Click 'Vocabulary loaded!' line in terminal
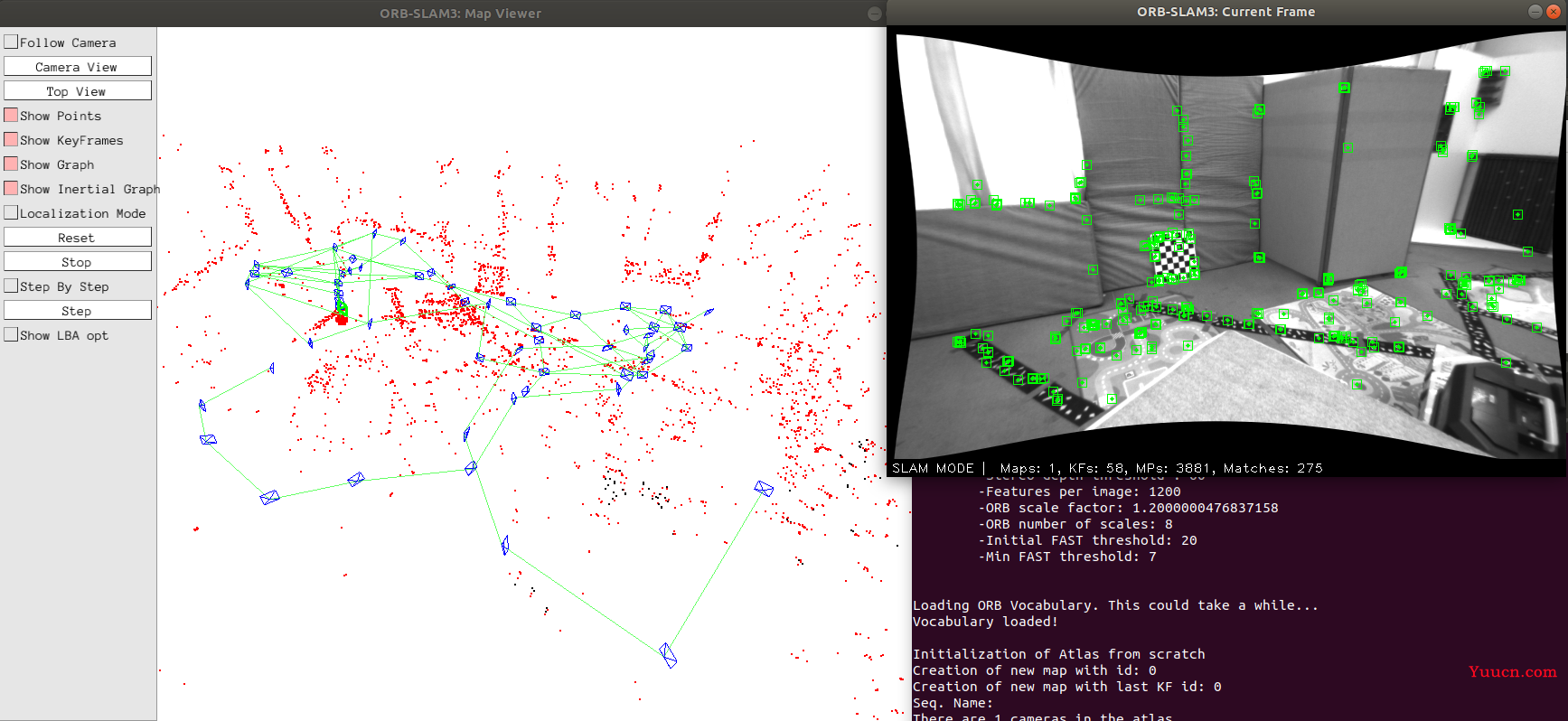This screenshot has width=1568, height=721. [x=985, y=622]
